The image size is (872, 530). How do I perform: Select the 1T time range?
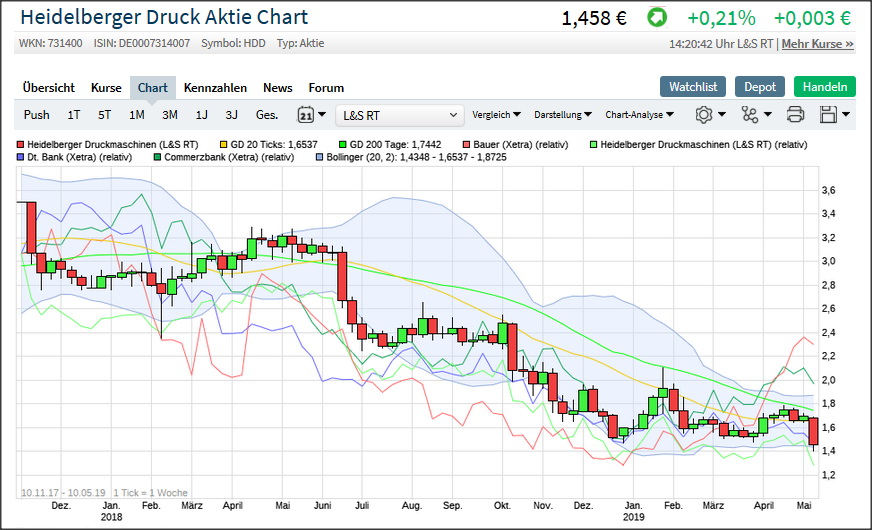(x=74, y=115)
